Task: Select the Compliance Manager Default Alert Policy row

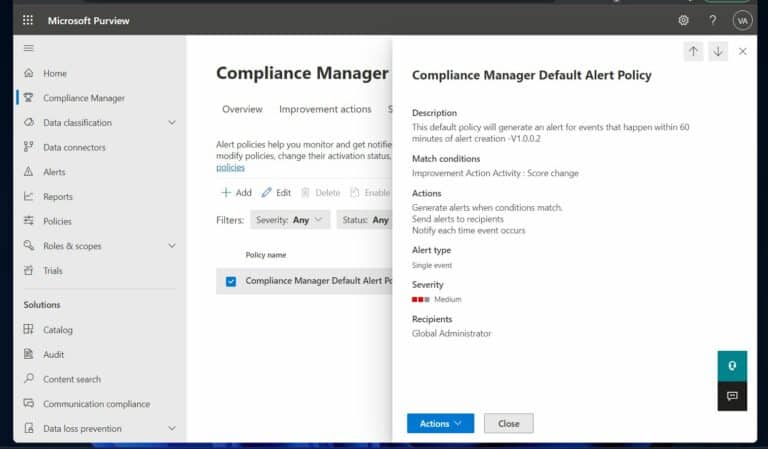Action: [x=304, y=281]
